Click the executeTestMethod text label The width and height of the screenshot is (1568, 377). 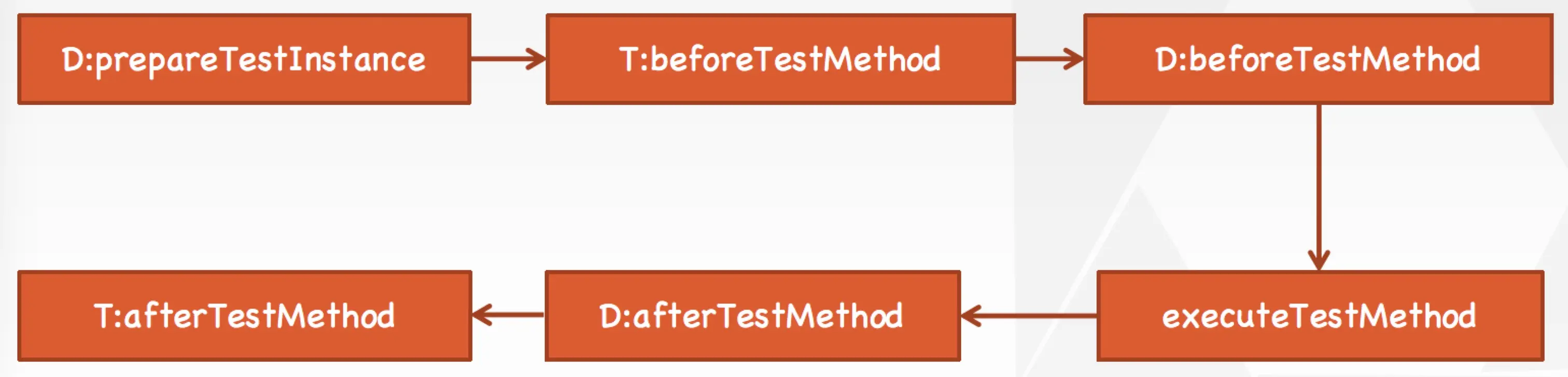(x=1319, y=316)
